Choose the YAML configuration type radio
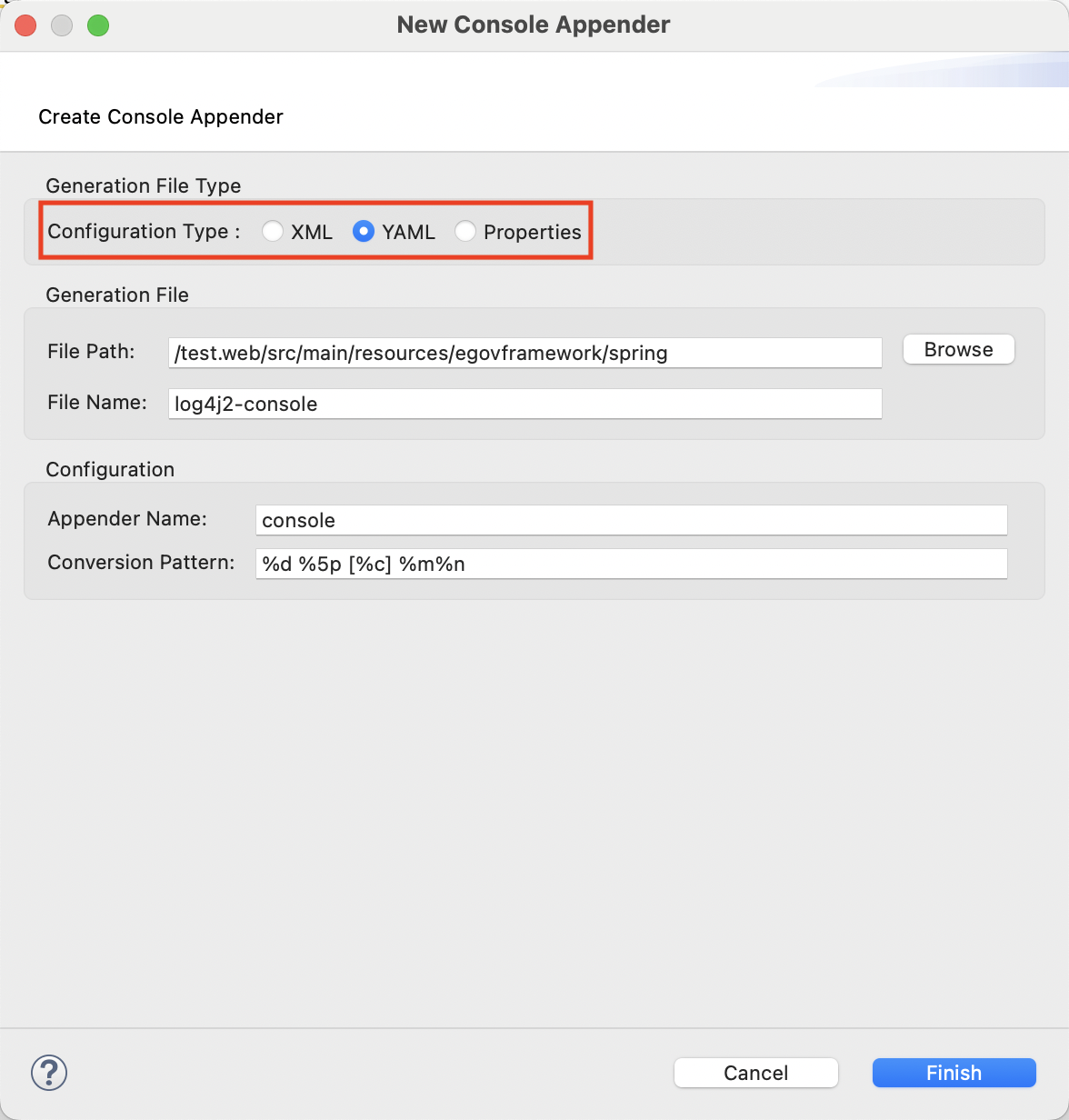This screenshot has width=1069, height=1120. coord(364,232)
